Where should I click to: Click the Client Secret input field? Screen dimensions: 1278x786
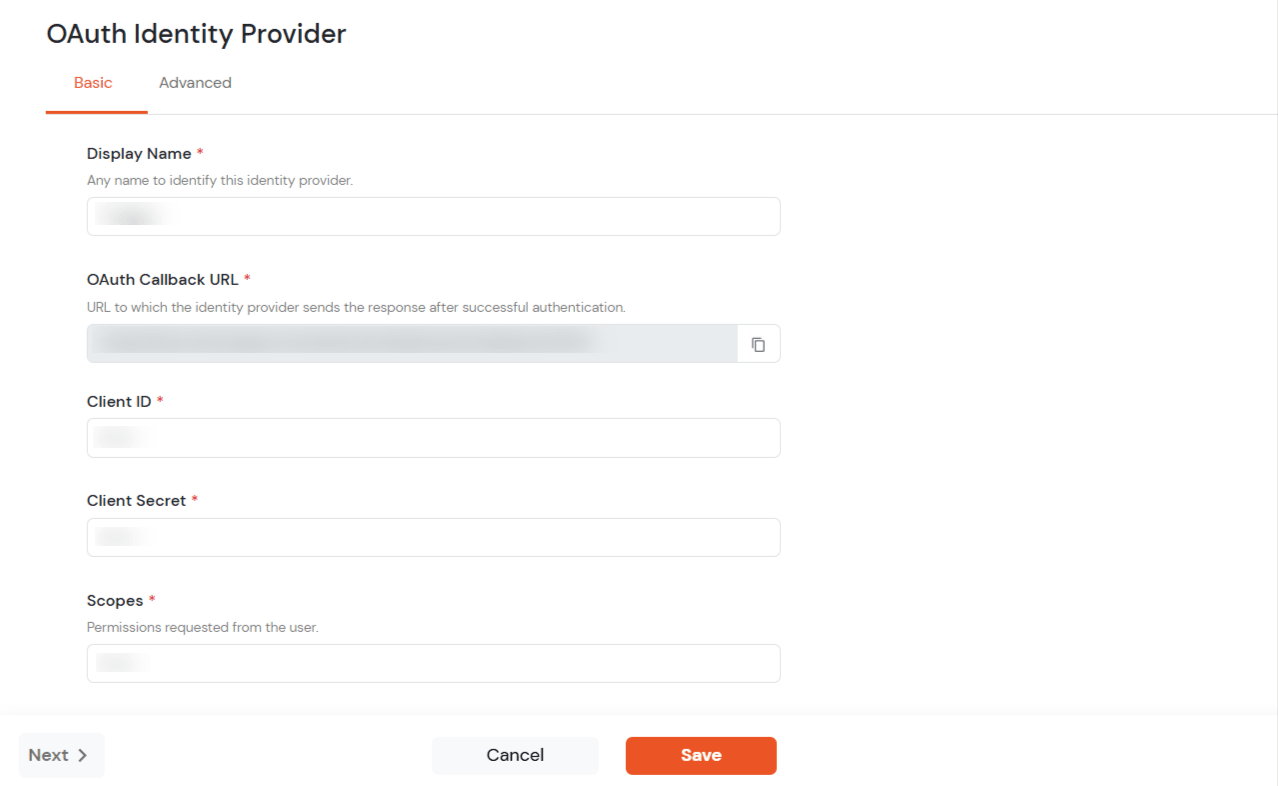point(433,537)
